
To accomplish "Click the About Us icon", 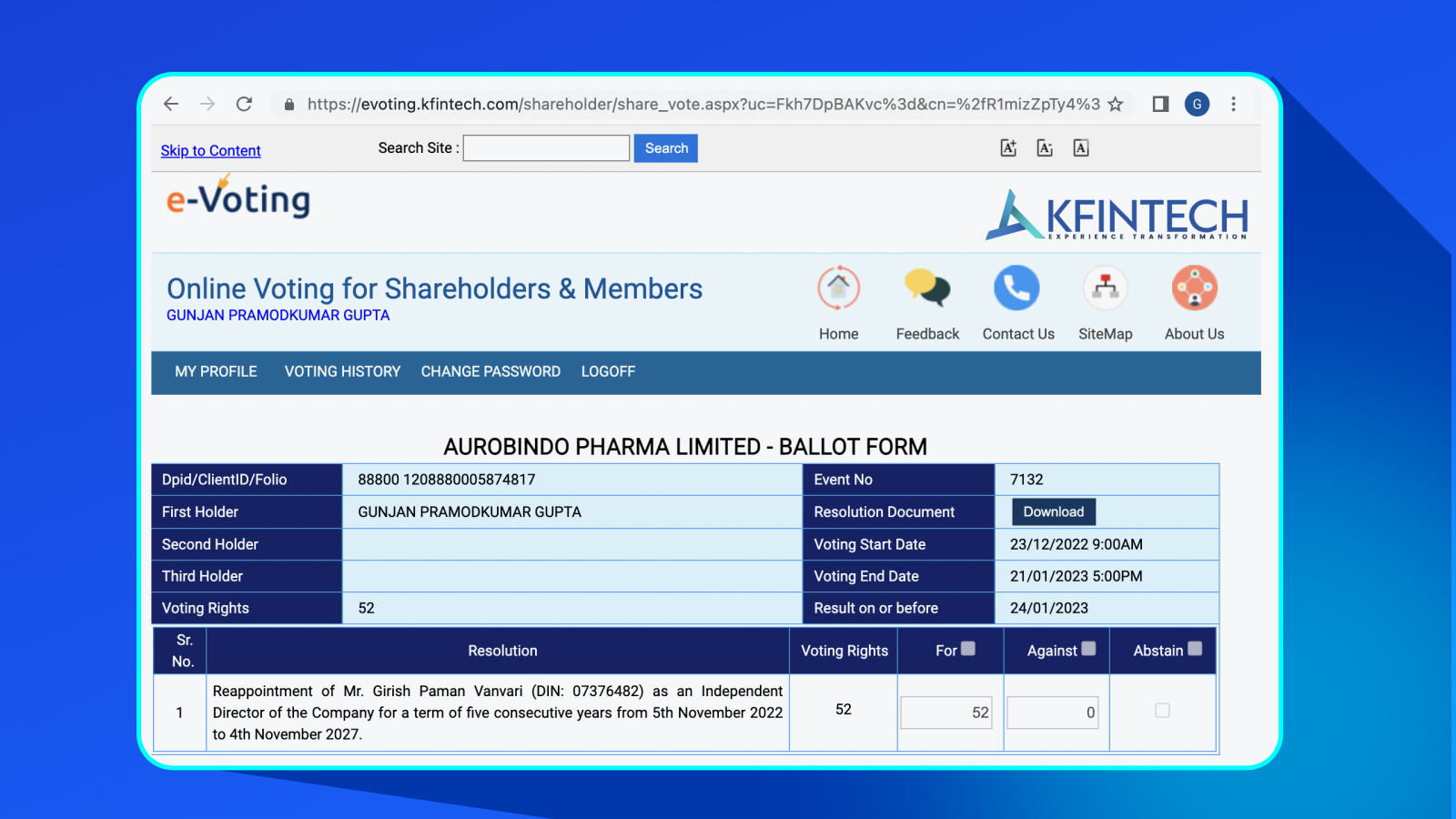I will 1194,288.
